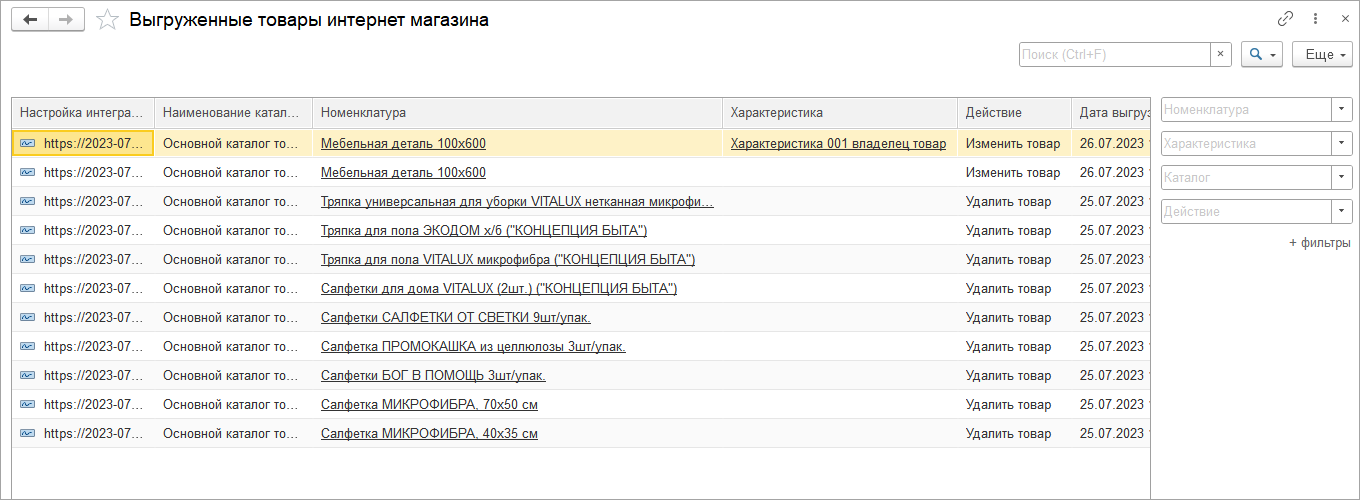Expand the Действие filter dropdown
The width and height of the screenshot is (1360, 500).
click(1341, 212)
